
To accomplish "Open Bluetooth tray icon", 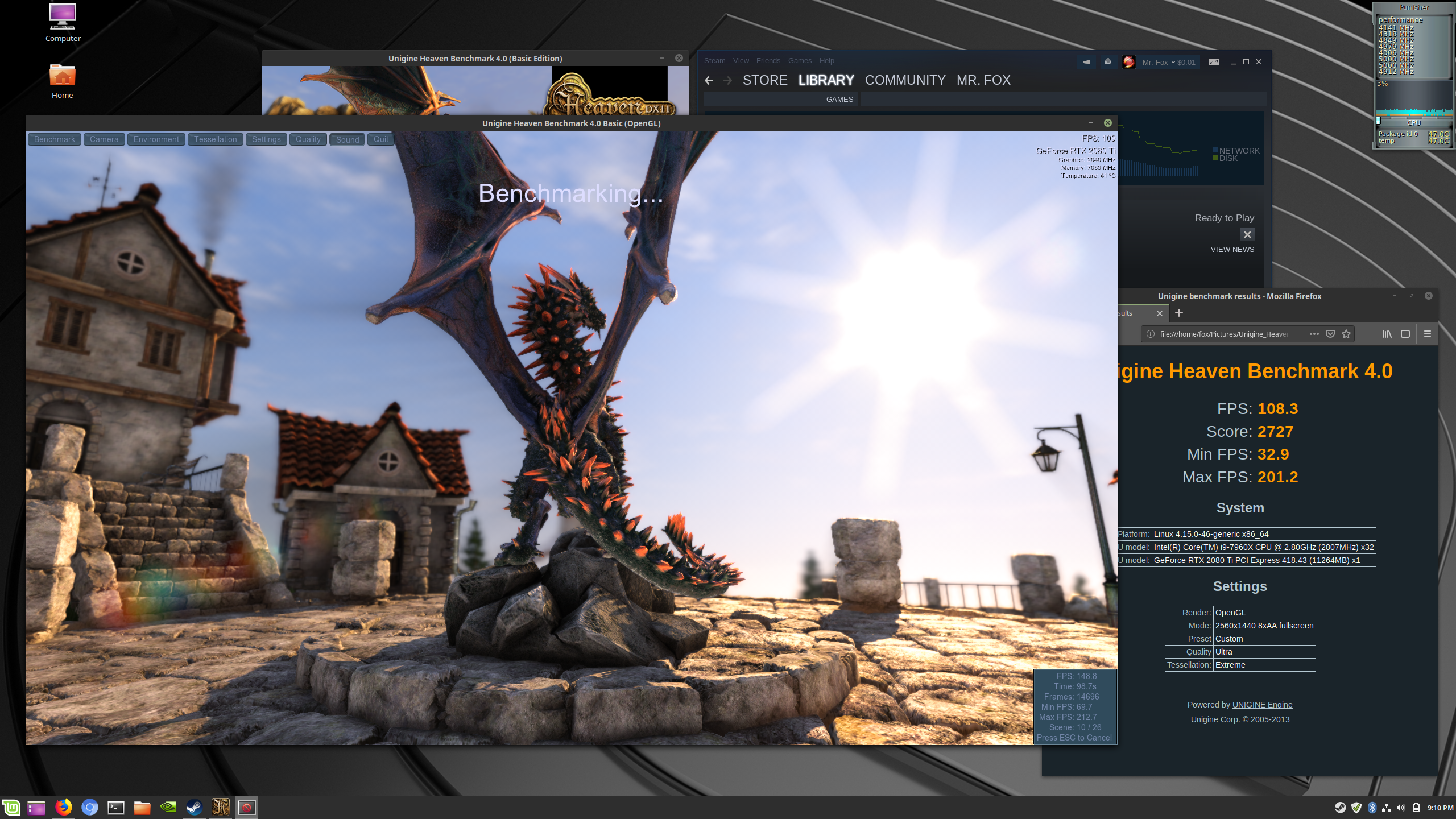I will tap(1372, 808).
